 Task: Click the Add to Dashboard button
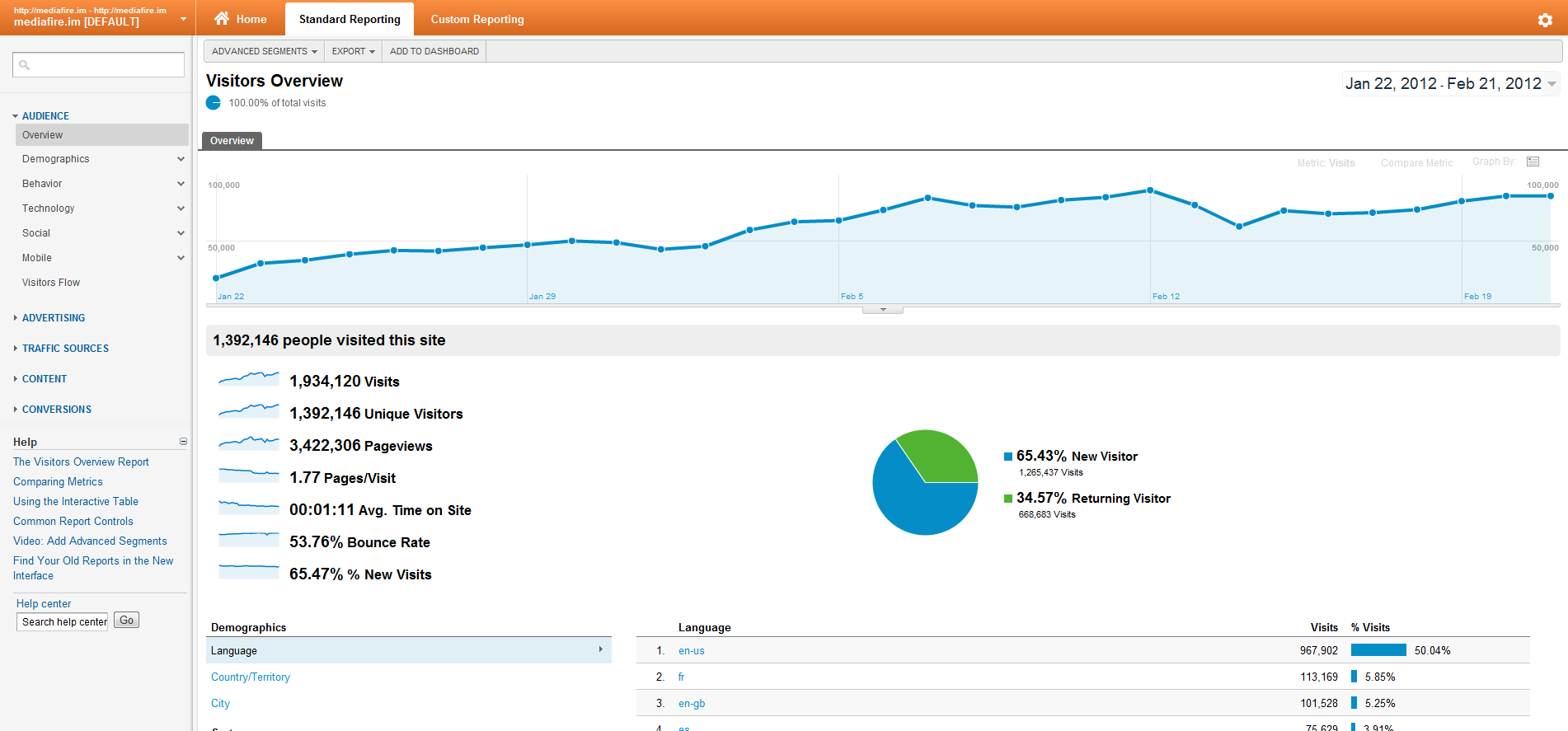(x=434, y=51)
